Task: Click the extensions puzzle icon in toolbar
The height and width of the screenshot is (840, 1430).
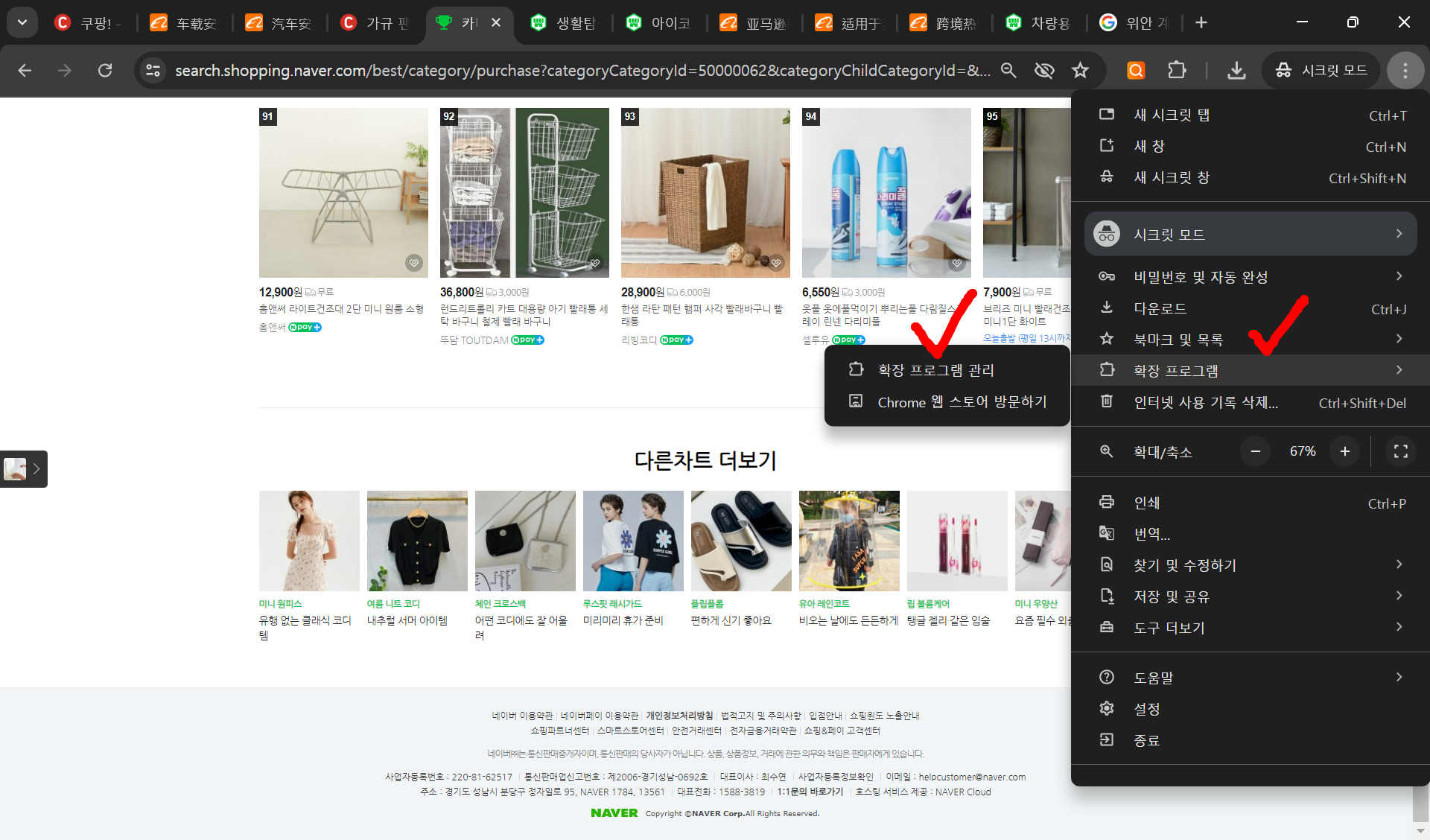Action: (x=1177, y=71)
